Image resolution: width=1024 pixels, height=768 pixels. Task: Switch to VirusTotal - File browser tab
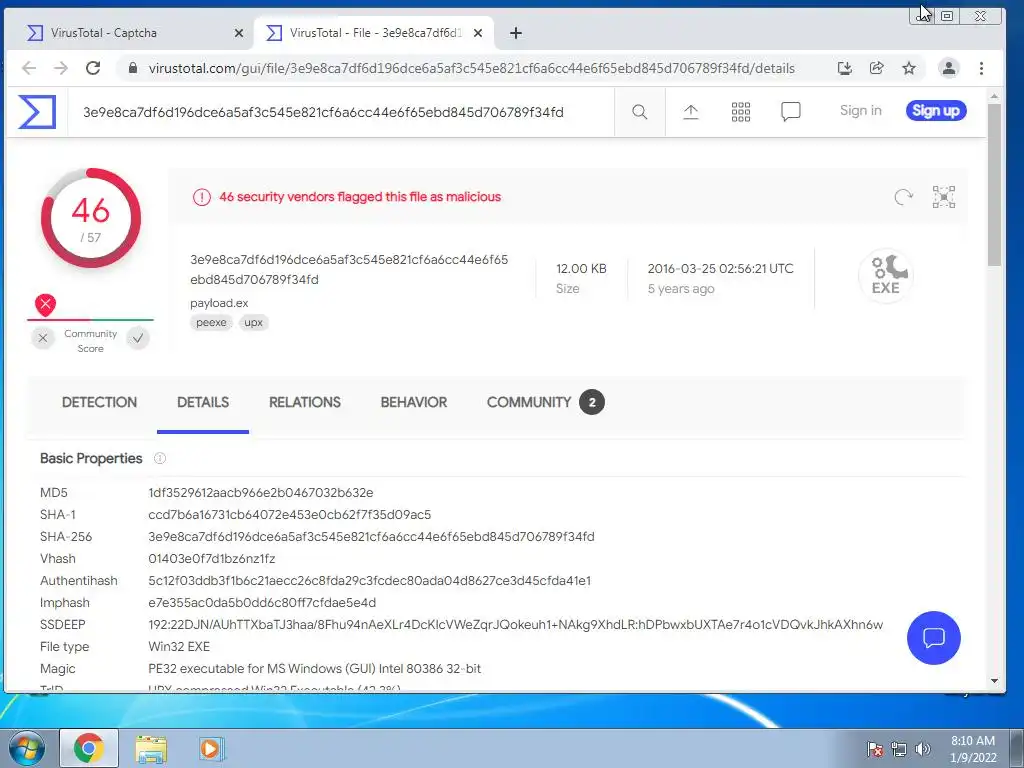pyautogui.click(x=374, y=33)
